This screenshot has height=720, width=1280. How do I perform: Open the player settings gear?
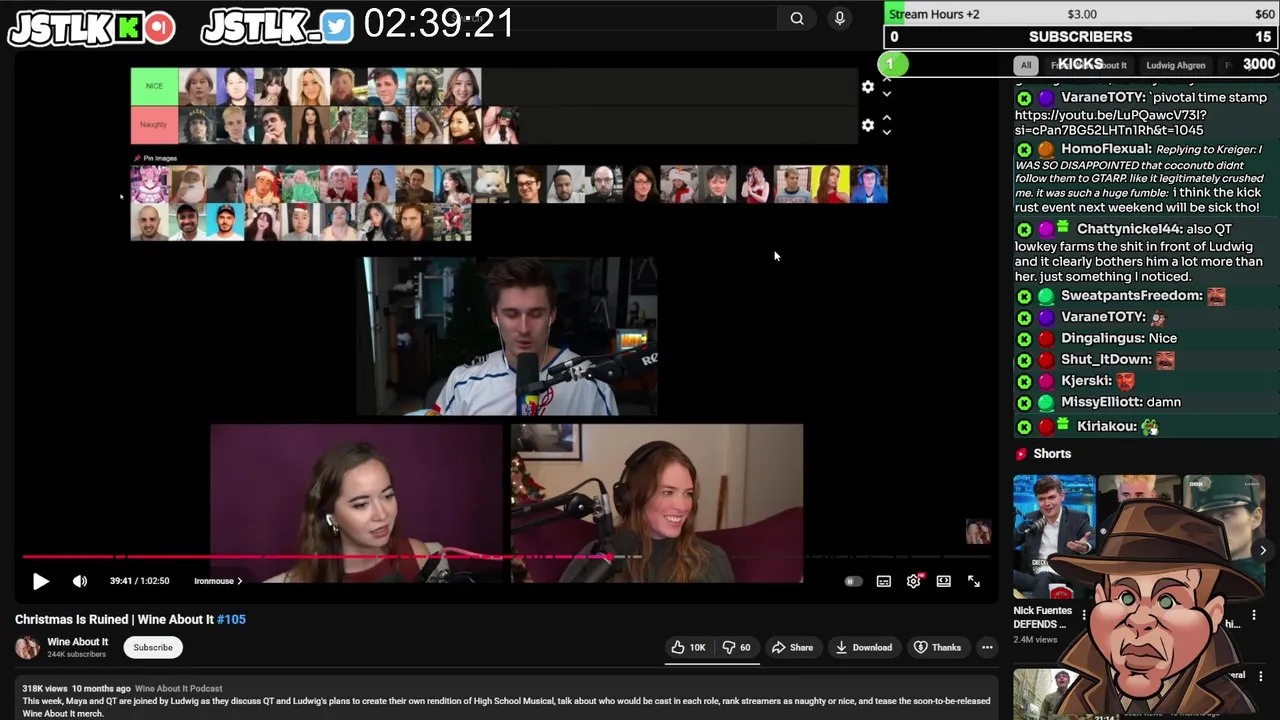[914, 581]
